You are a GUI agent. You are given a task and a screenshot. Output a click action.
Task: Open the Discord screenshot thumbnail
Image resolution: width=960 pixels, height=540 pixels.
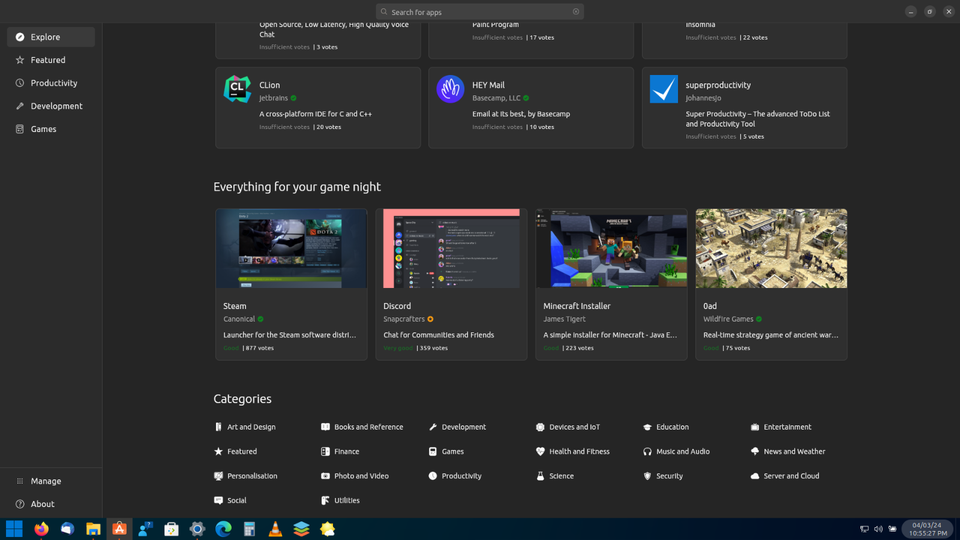pyautogui.click(x=451, y=249)
